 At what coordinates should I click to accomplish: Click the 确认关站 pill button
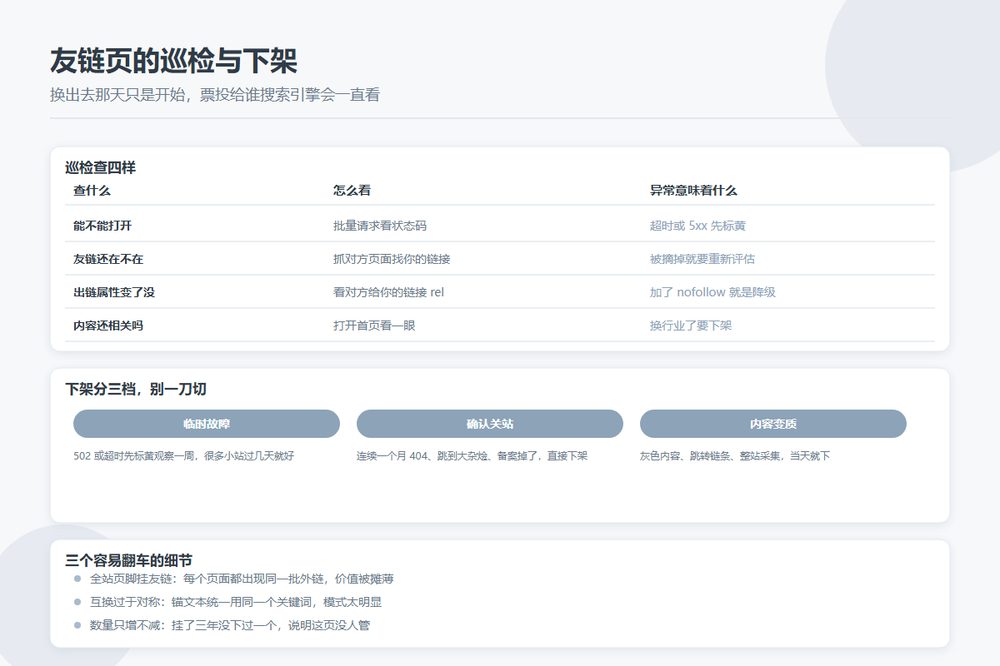pos(490,424)
